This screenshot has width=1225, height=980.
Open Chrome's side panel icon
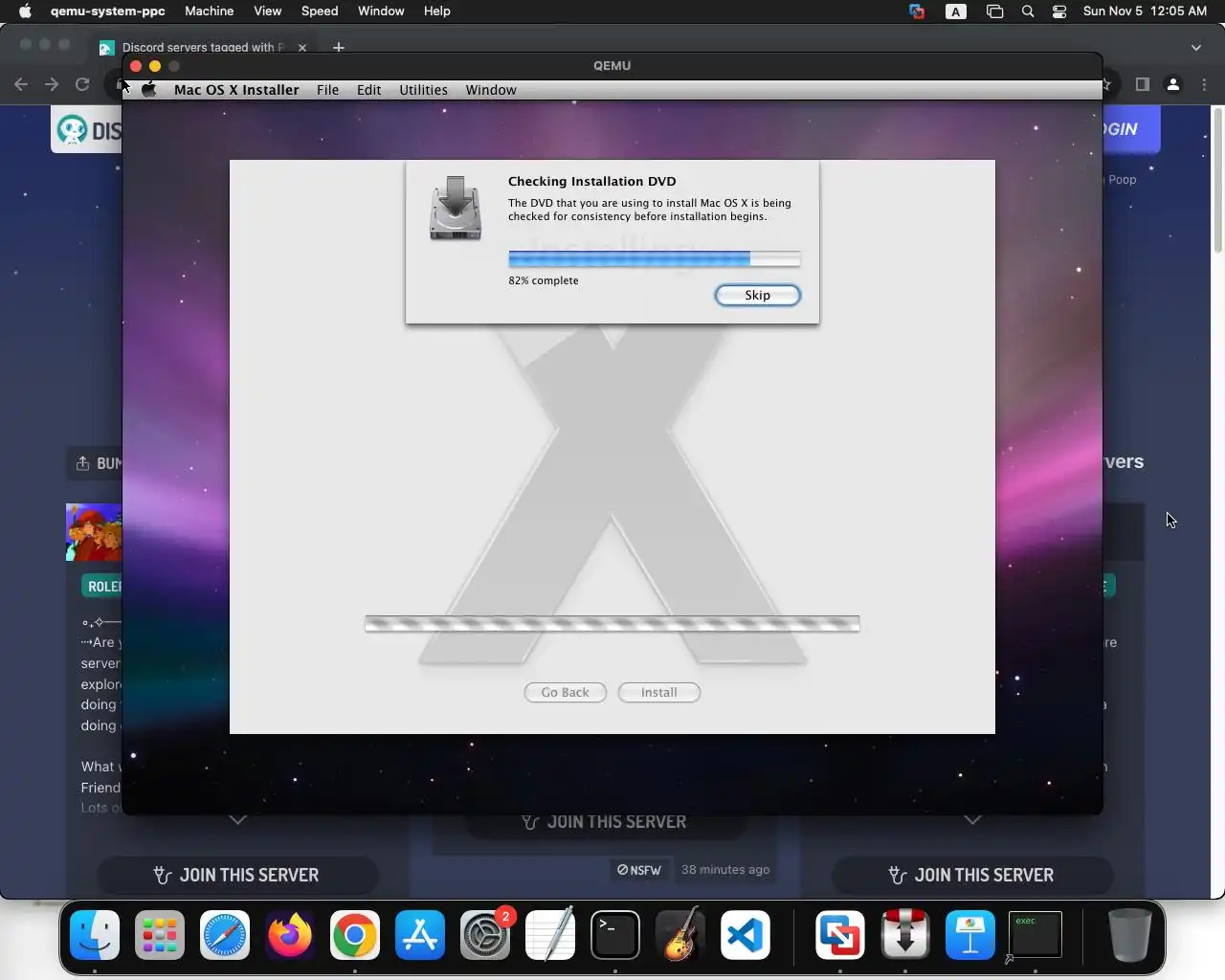pyautogui.click(x=1142, y=84)
